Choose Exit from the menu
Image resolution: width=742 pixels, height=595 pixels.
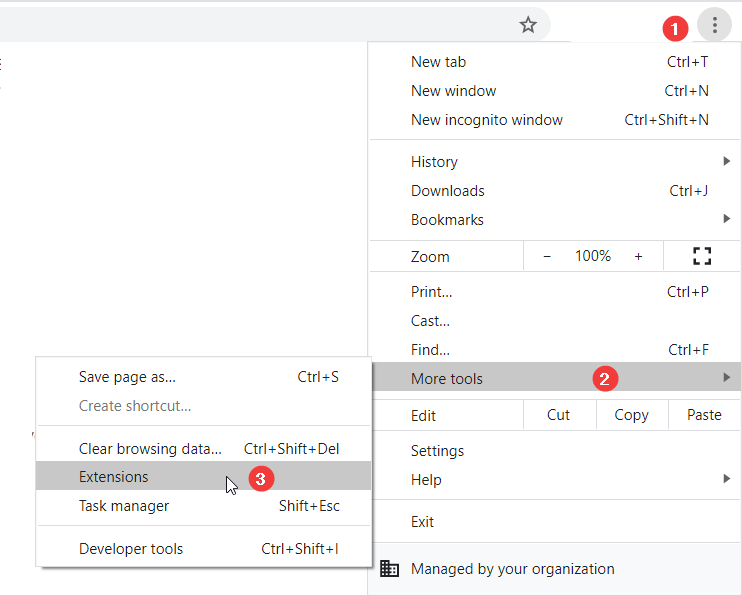555,522
